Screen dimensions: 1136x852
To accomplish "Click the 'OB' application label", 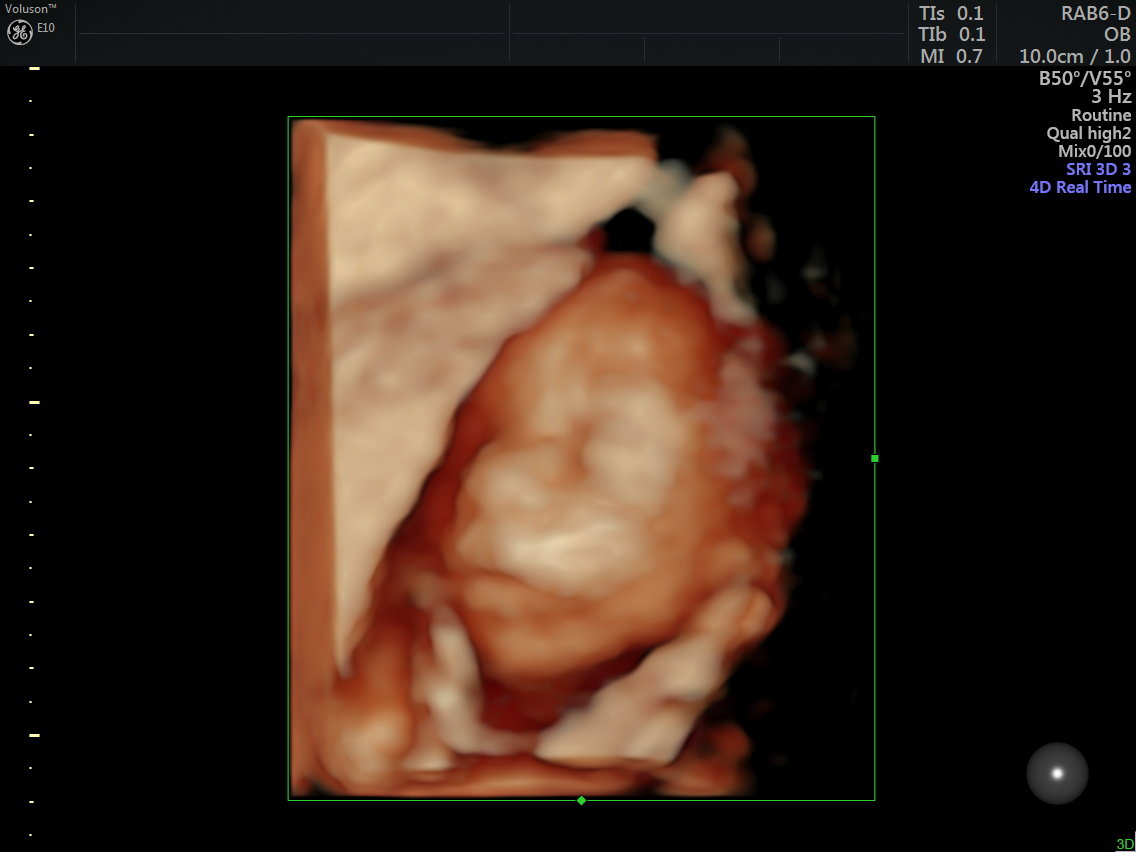I will [1117, 34].
